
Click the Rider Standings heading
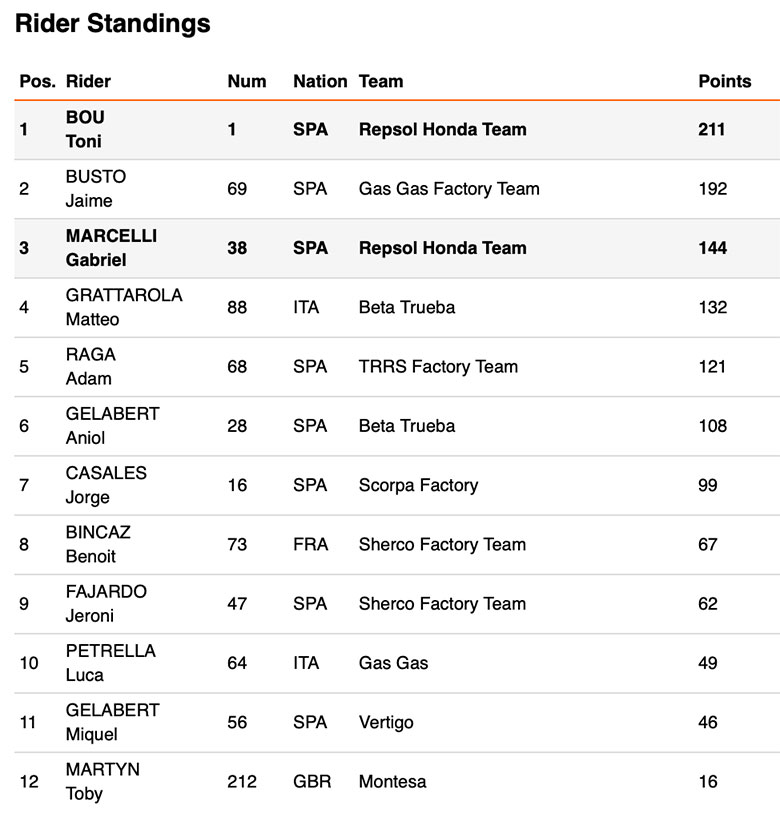[x=113, y=24]
